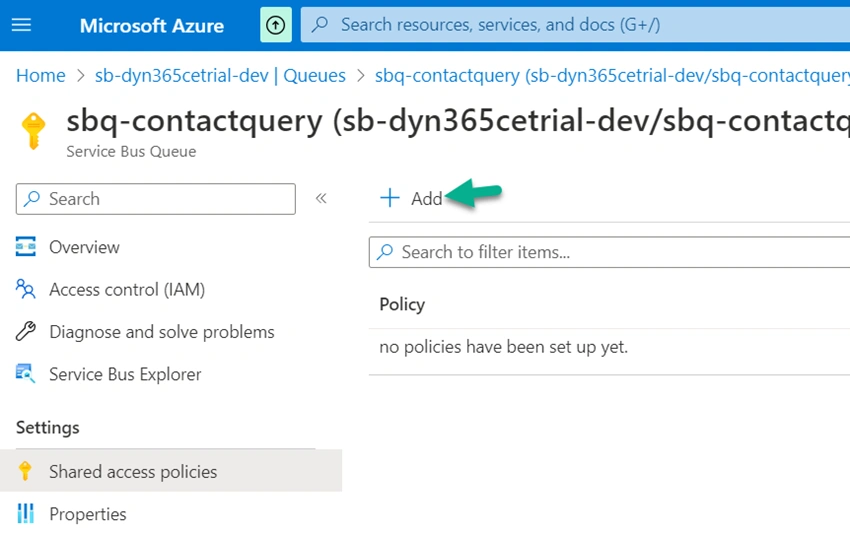Image resolution: width=850 pixels, height=535 pixels.
Task: Click the plus icon for Add
Action: 389,198
